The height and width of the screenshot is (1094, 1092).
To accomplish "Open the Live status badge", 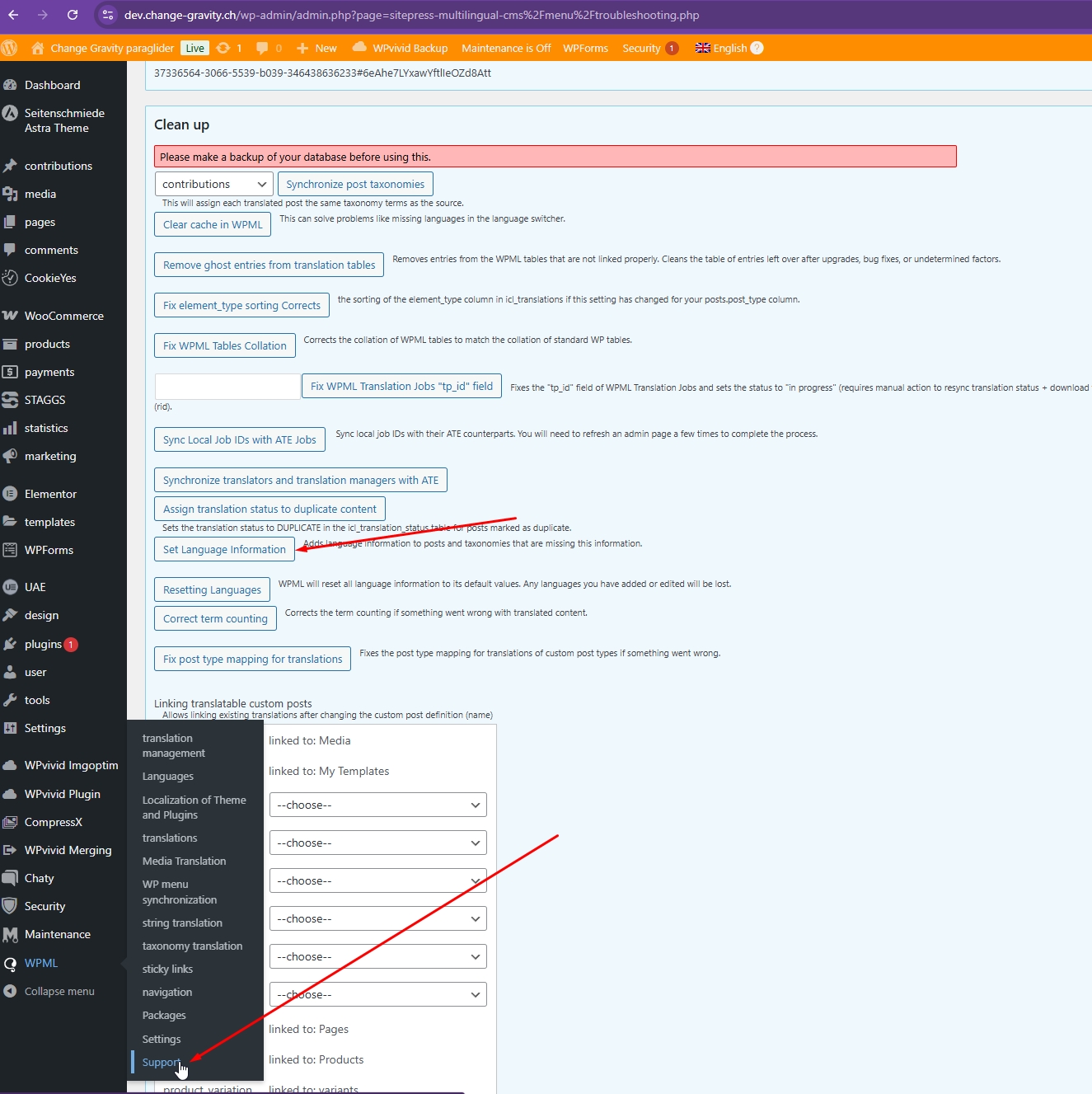I will click(194, 48).
